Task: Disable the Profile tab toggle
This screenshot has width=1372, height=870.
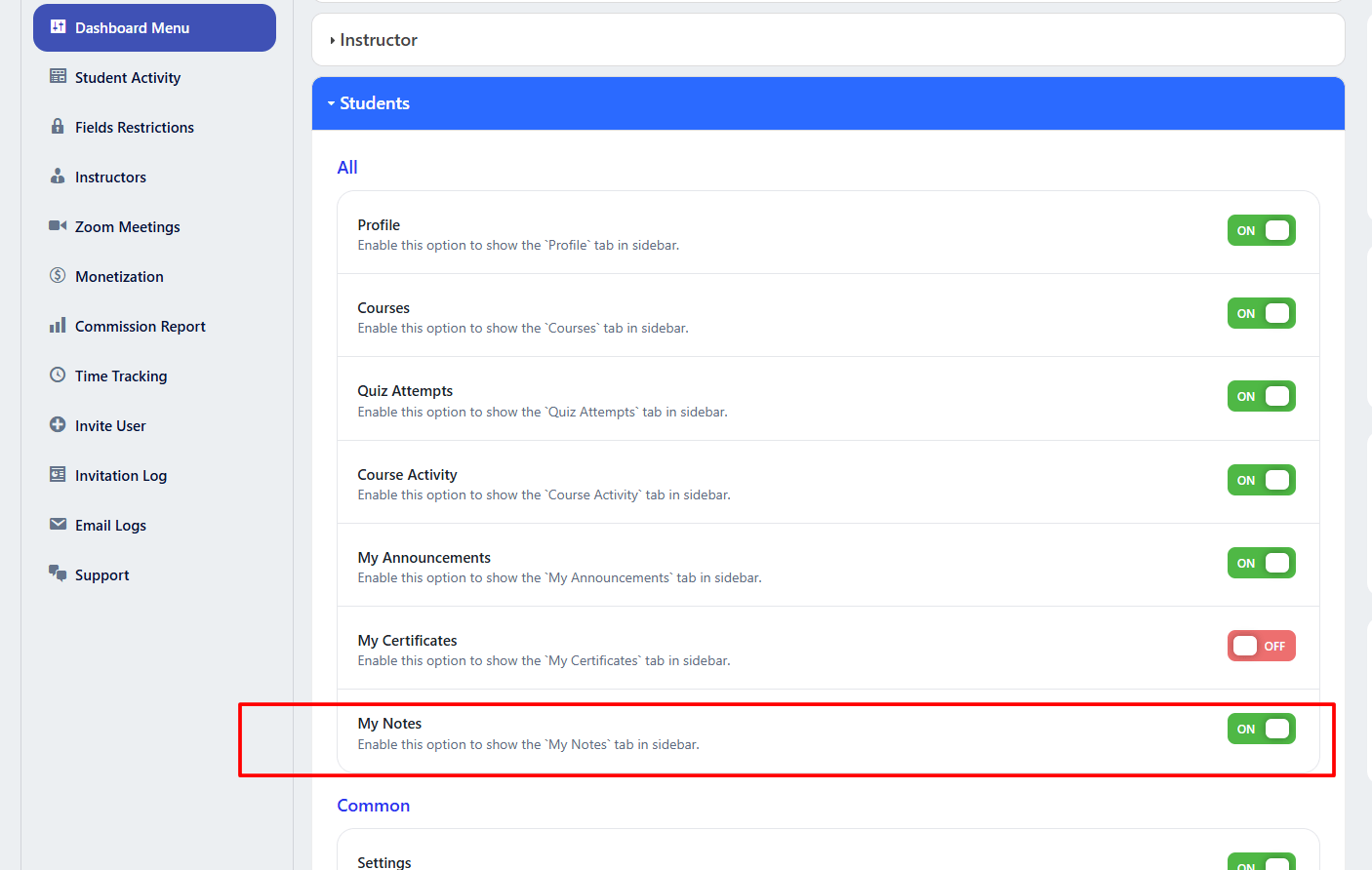Action: (1261, 230)
